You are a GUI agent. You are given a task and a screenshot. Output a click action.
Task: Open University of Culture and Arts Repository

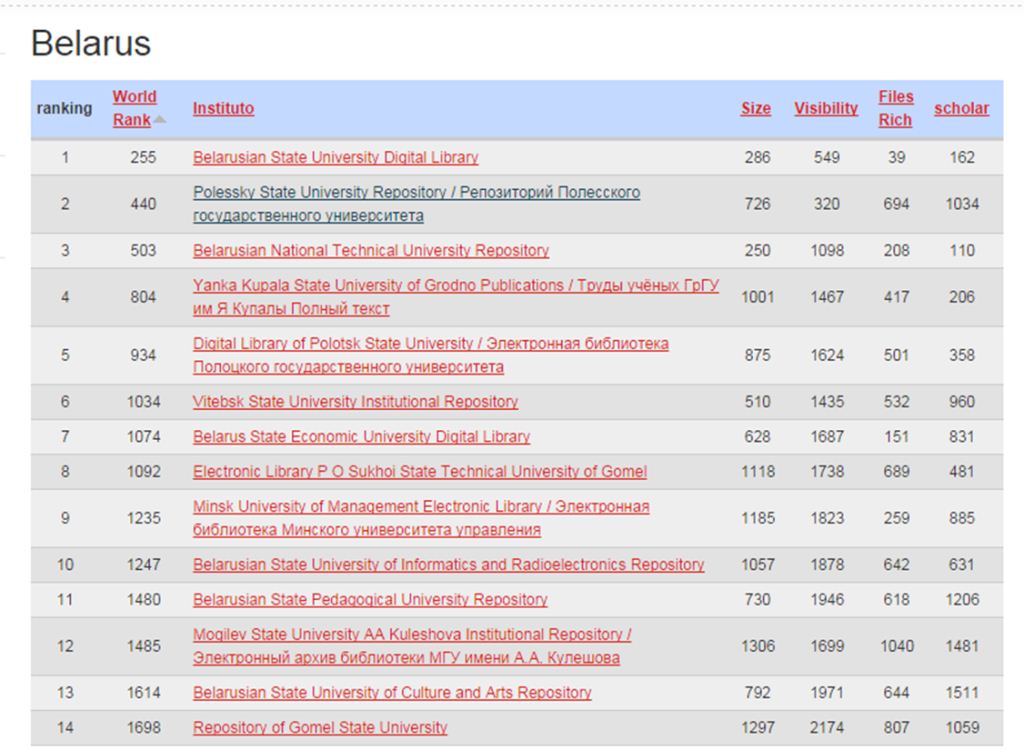pos(392,693)
